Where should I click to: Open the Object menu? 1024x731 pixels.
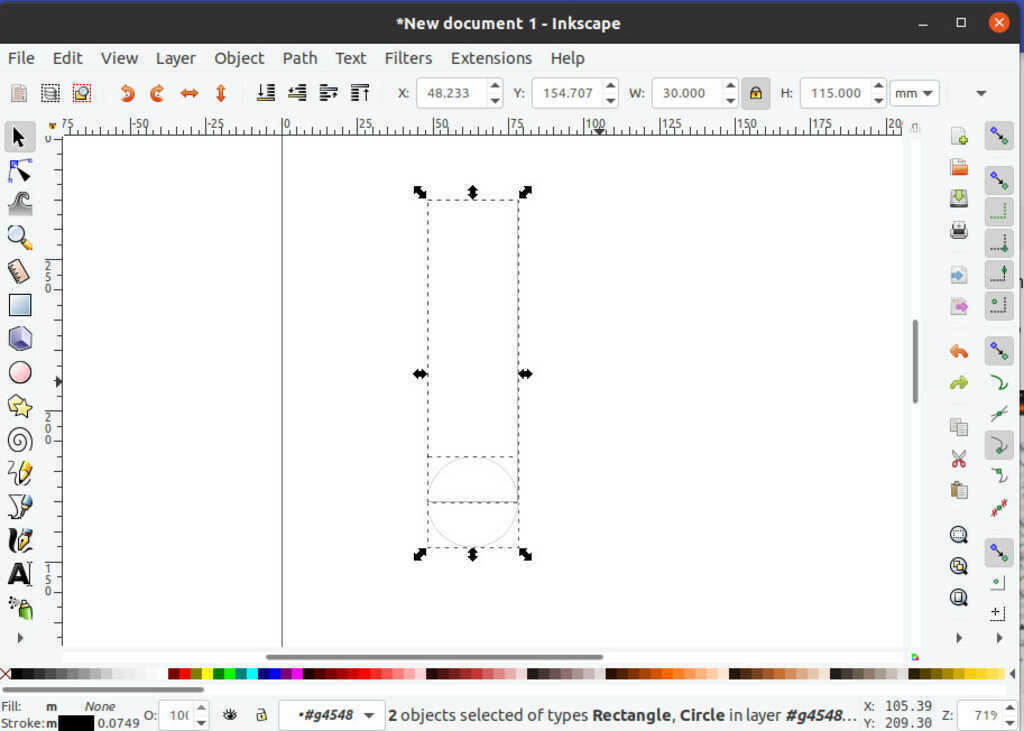(x=239, y=58)
